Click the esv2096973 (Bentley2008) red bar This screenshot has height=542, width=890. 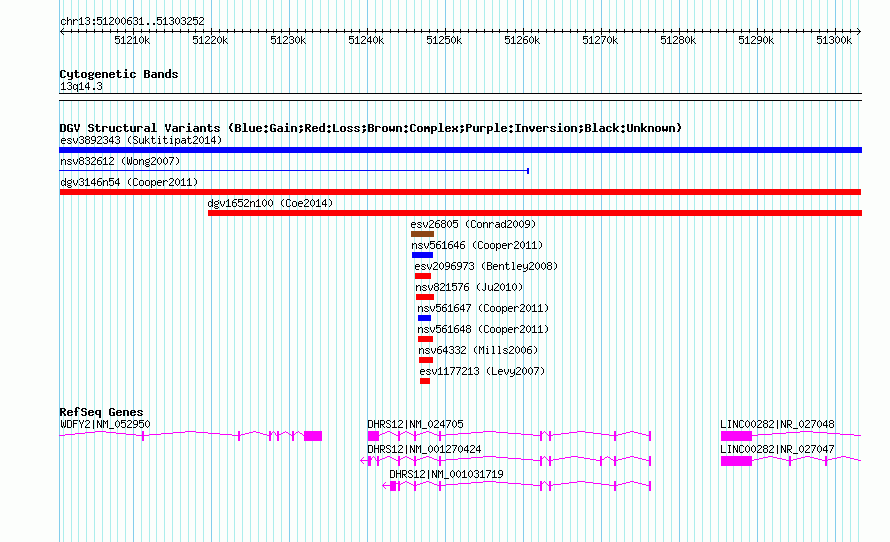pyautogui.click(x=423, y=276)
